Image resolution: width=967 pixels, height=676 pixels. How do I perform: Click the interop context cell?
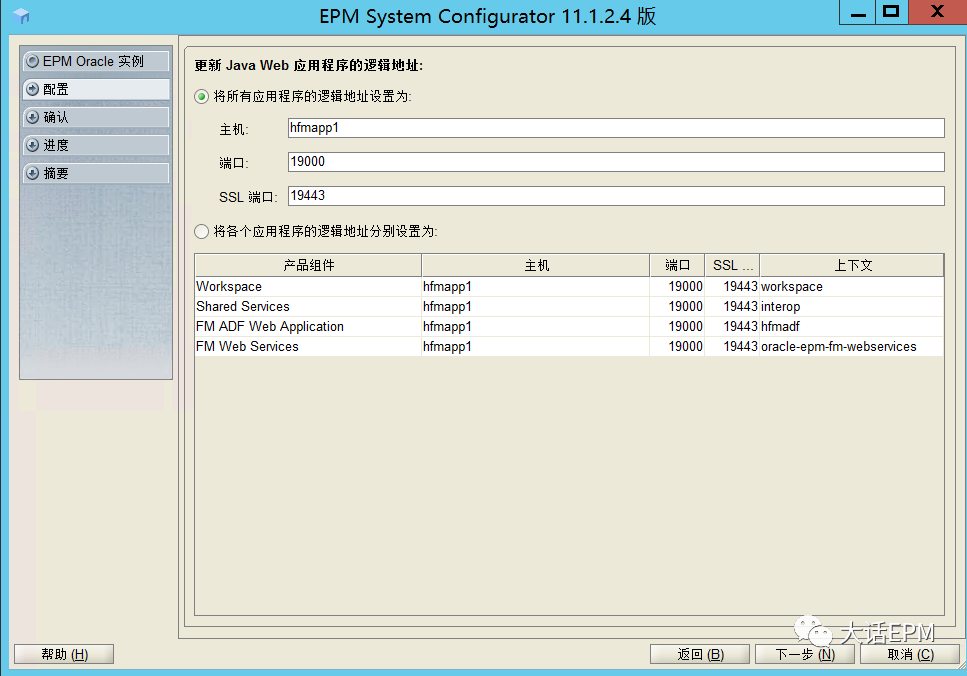(x=852, y=307)
